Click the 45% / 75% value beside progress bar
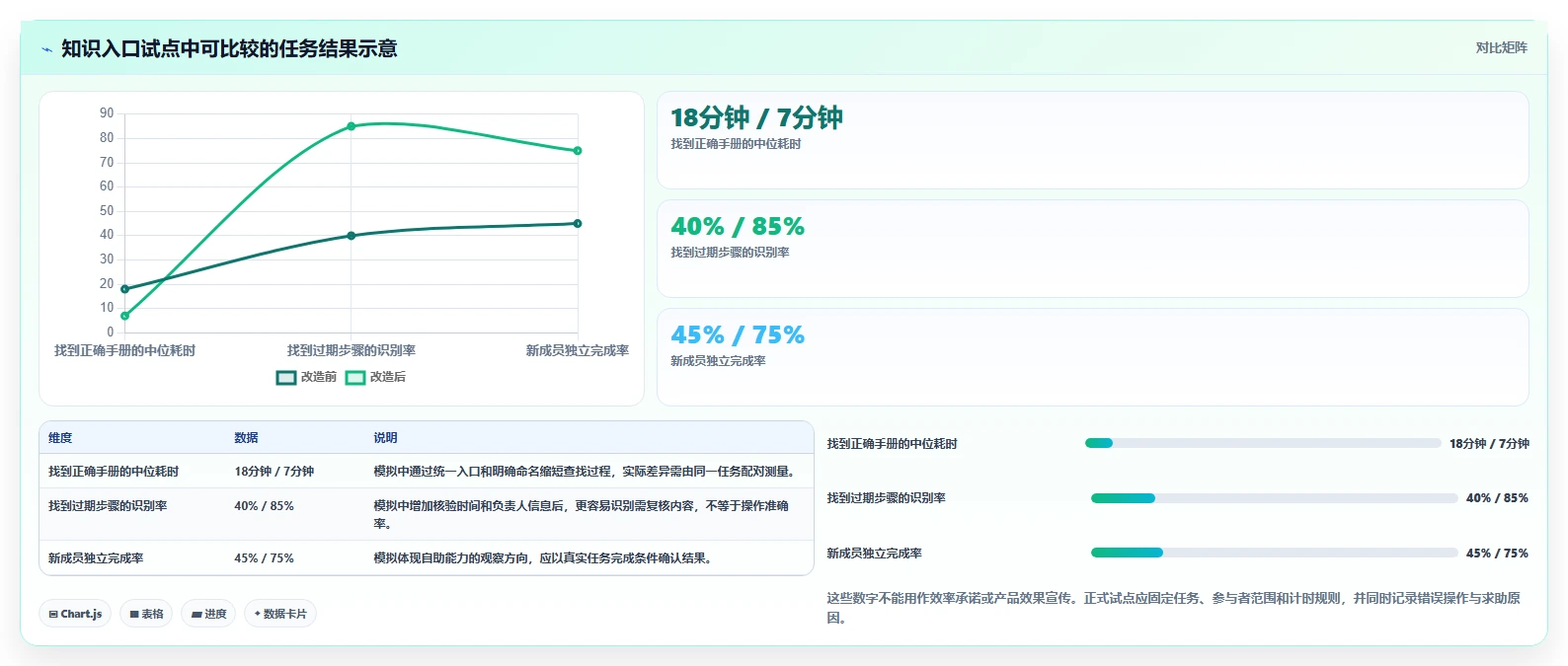 click(x=1497, y=554)
